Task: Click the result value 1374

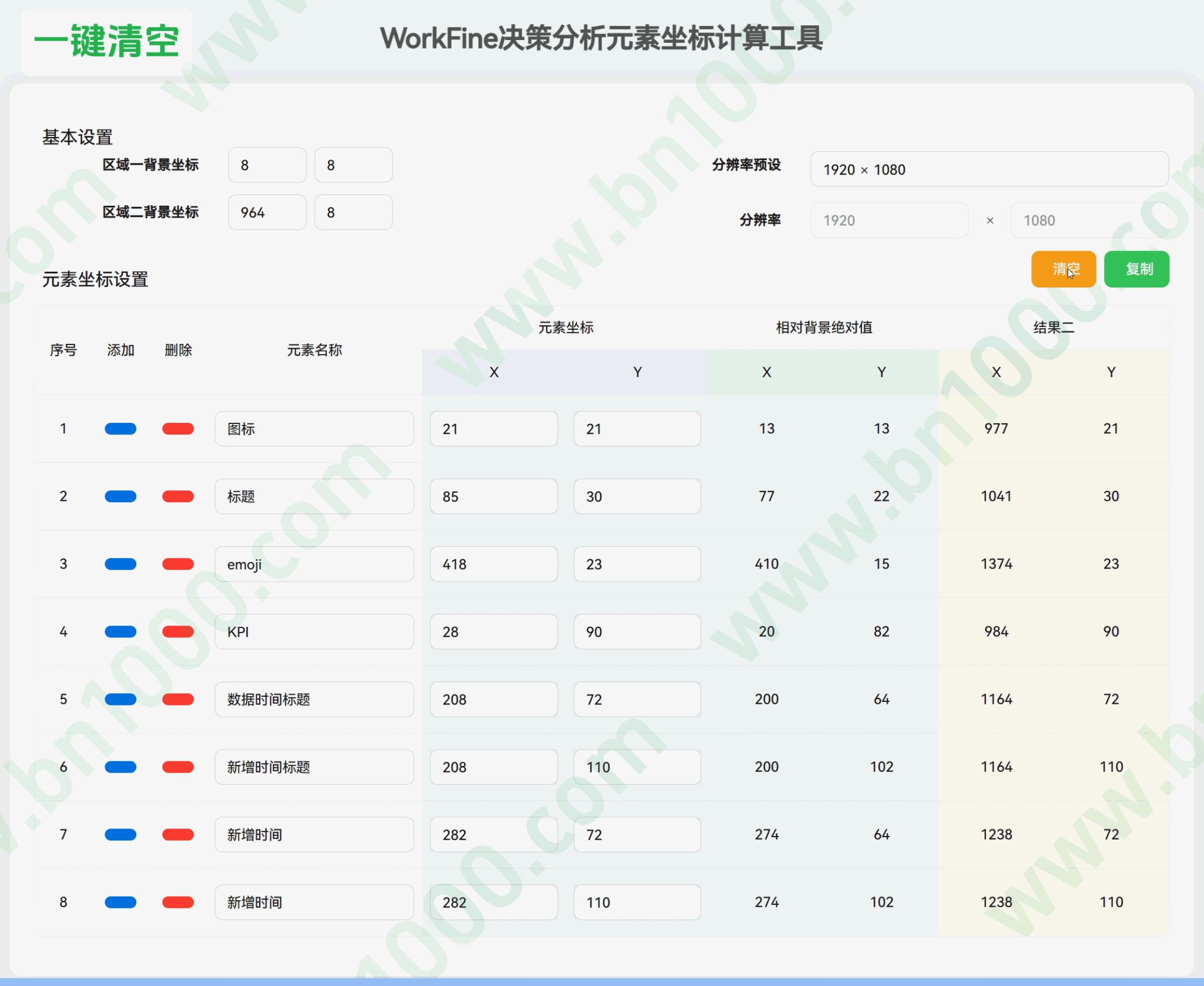Action: pos(996,564)
